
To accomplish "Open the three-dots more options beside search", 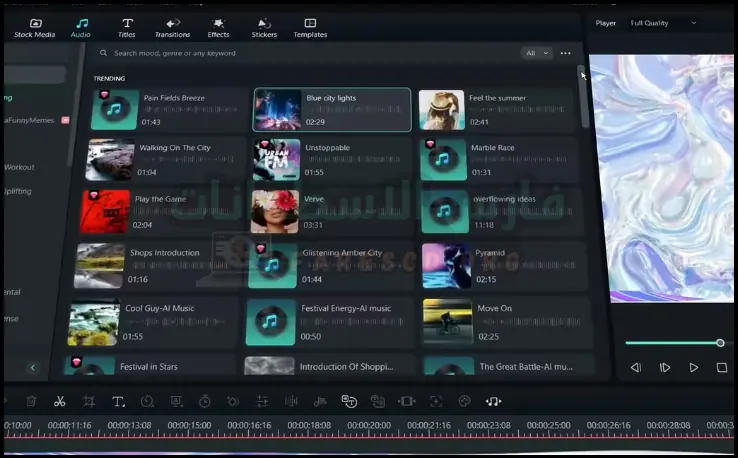I will (x=566, y=53).
